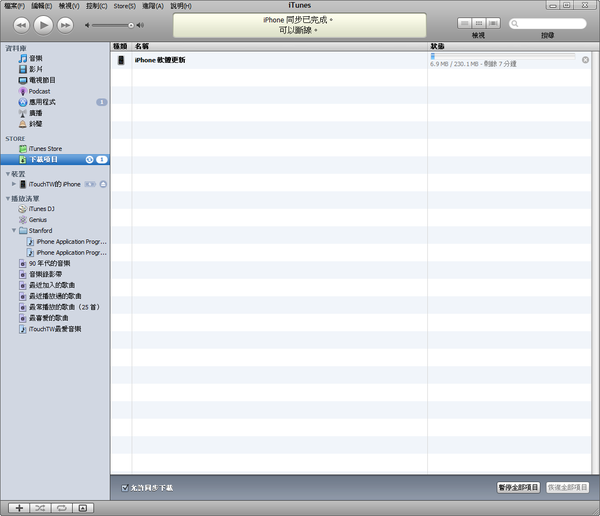Click 暫停全部項目 button
Viewport: 600px width, 516px height.
pyautogui.click(x=518, y=488)
